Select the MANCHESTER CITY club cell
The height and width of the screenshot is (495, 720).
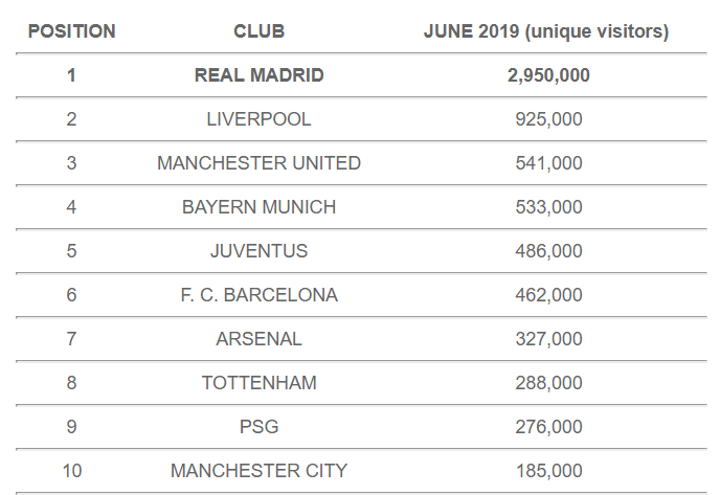pos(259,471)
